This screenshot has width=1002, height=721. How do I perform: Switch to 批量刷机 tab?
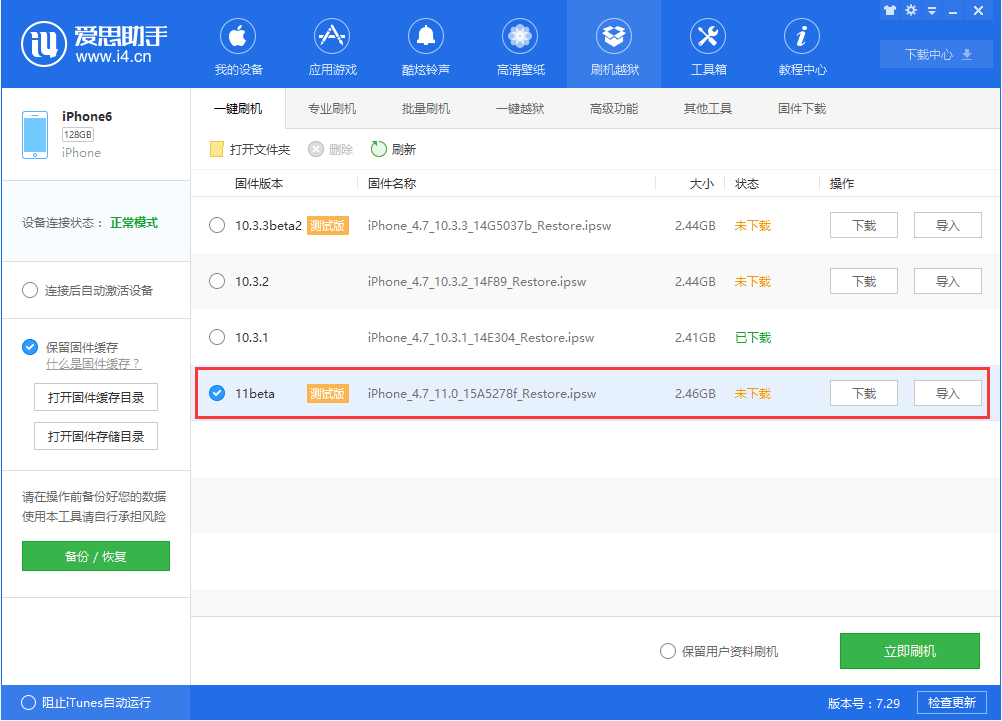click(x=426, y=109)
